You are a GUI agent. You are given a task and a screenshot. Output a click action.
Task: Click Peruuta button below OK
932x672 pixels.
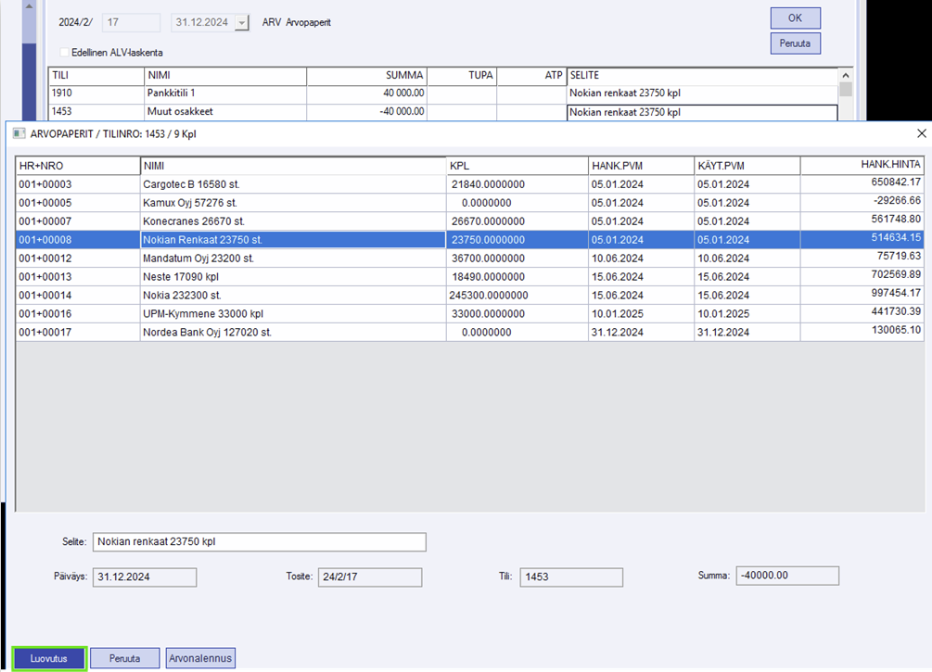tap(795, 44)
